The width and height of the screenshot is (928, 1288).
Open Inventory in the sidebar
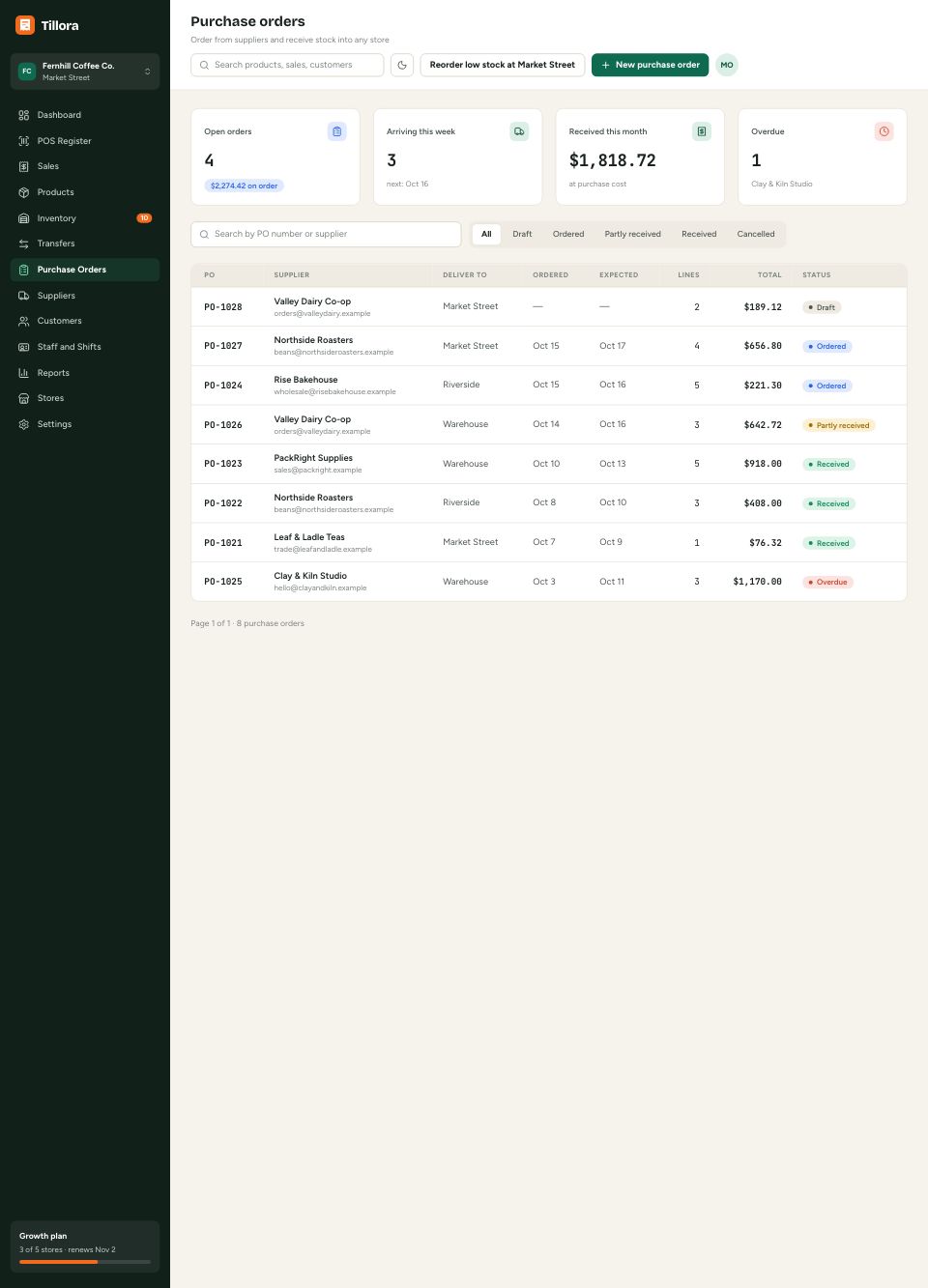(85, 218)
